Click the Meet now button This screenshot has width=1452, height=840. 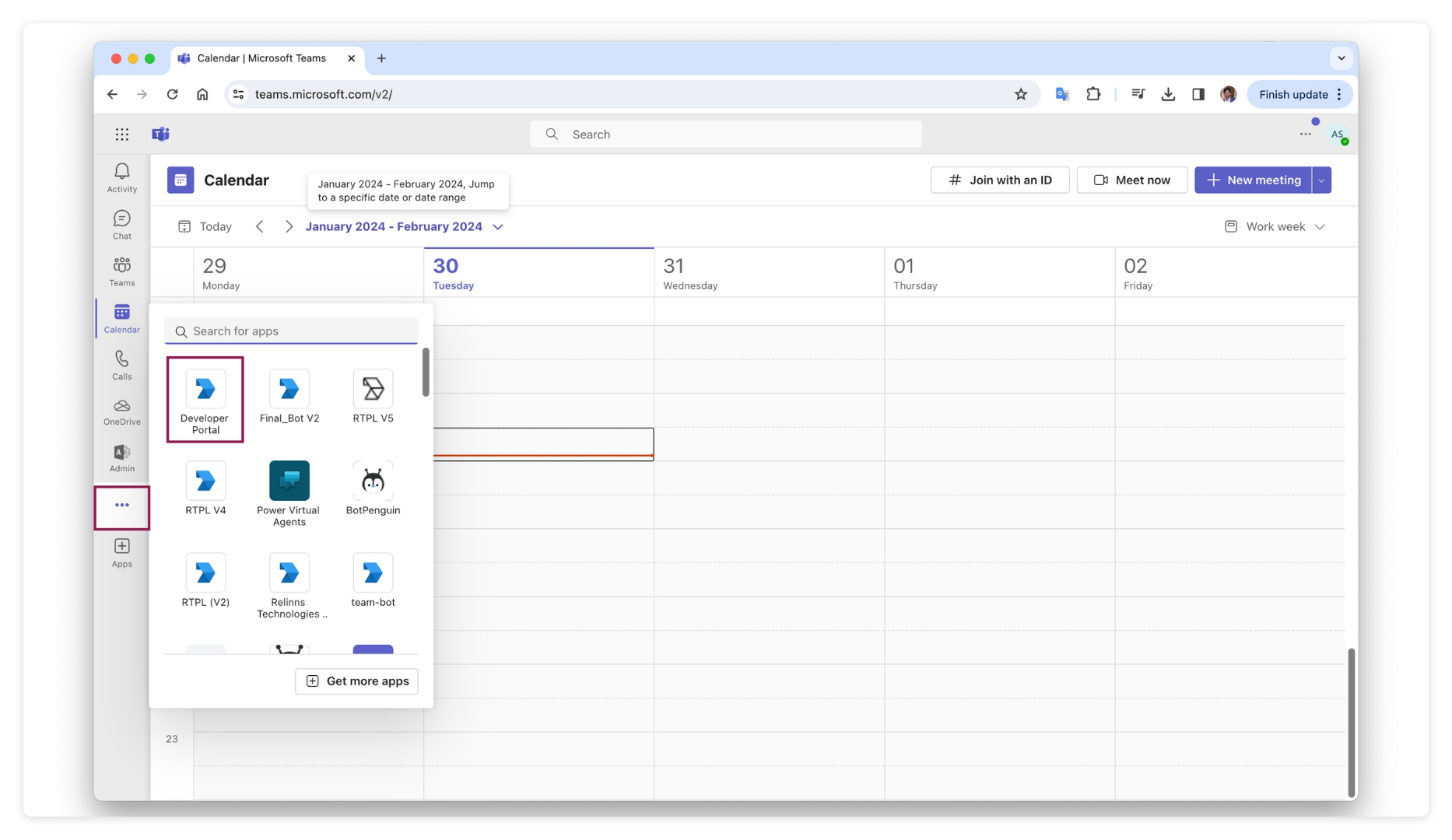(1132, 180)
